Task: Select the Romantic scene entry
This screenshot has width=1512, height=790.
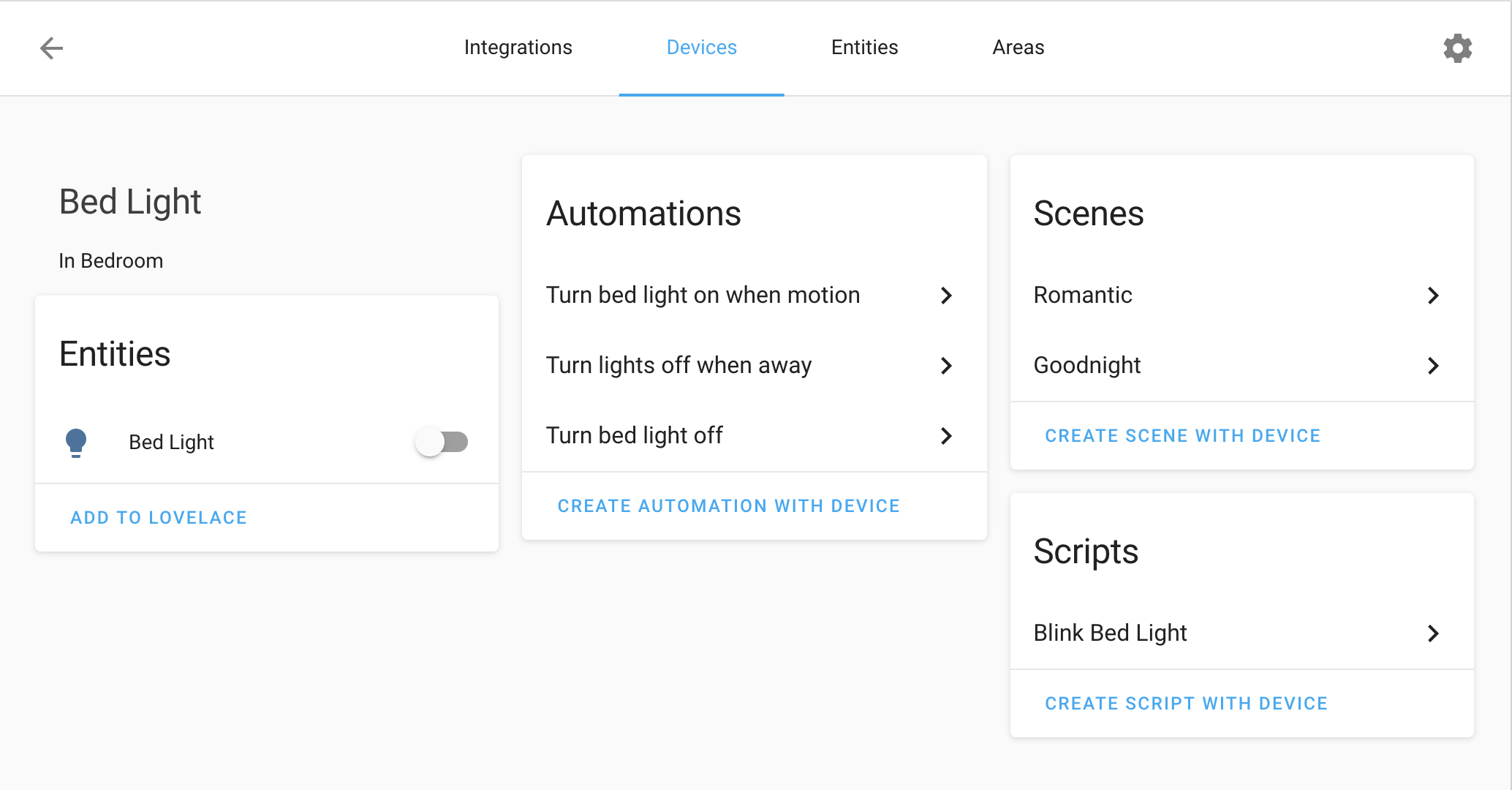Action: pos(1083,296)
